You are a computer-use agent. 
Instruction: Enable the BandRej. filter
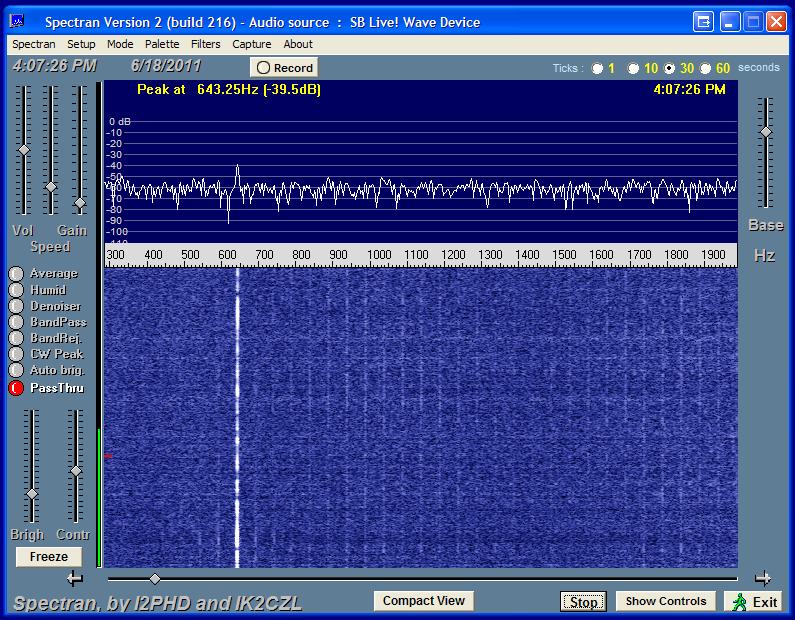tap(16, 338)
